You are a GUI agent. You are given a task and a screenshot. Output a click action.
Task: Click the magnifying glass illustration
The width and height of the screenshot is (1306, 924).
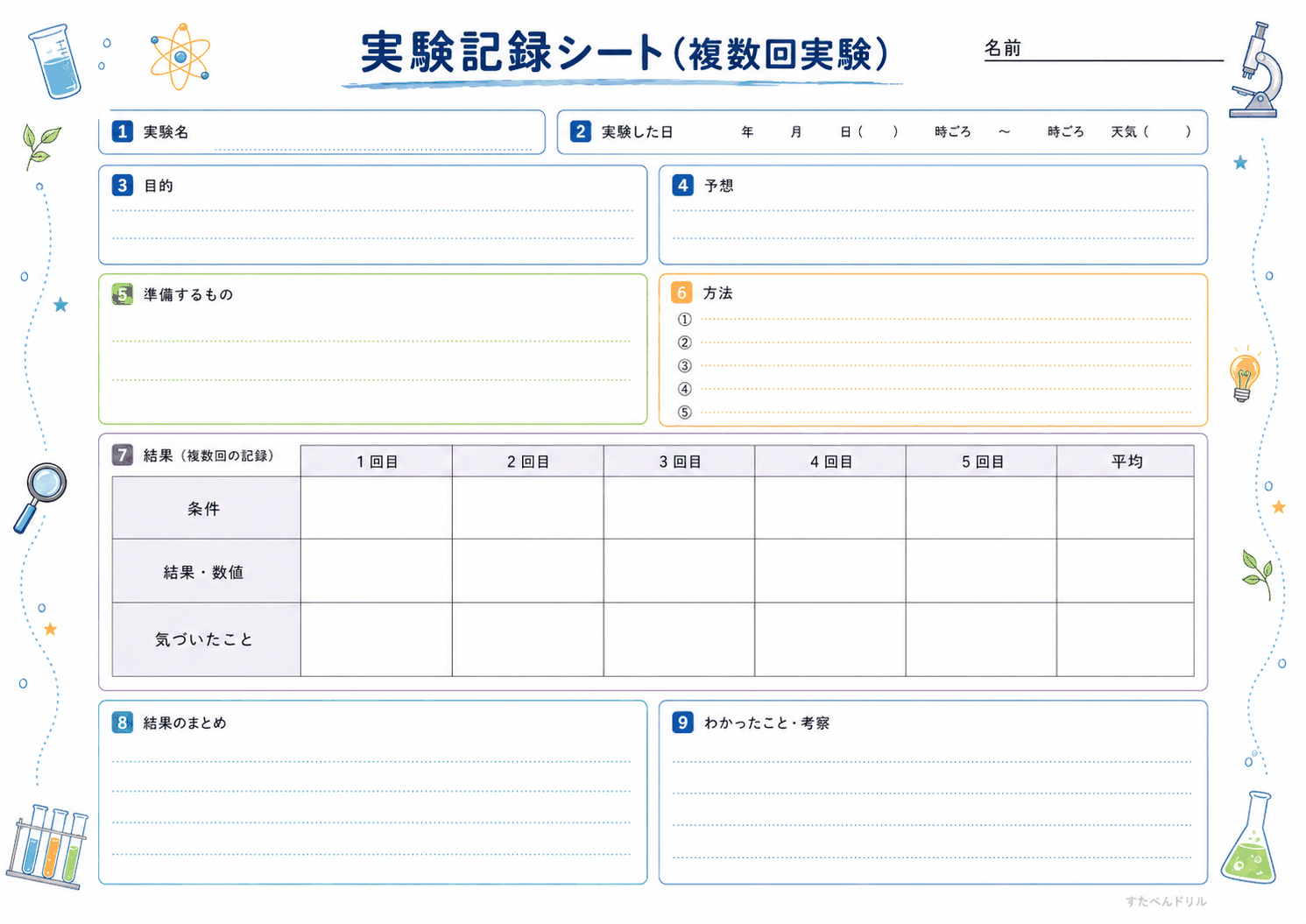point(40,497)
